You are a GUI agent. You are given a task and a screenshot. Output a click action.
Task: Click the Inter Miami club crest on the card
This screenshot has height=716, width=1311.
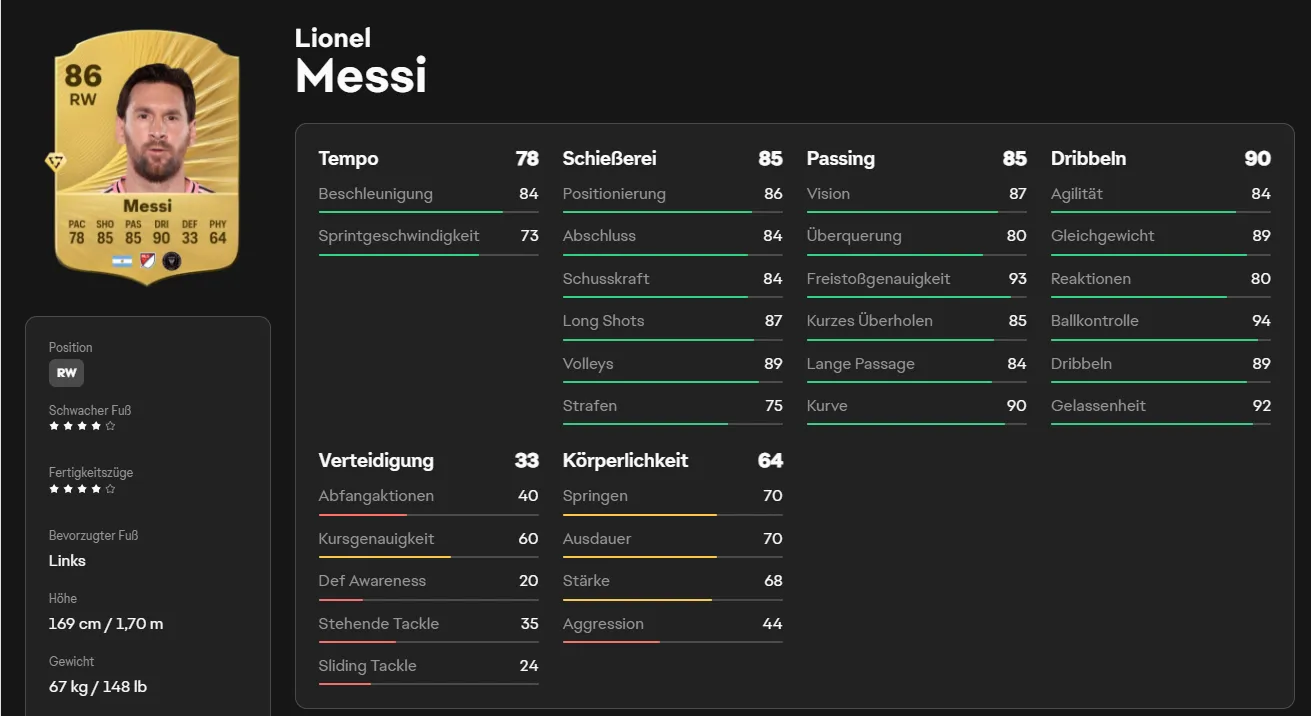(x=171, y=261)
